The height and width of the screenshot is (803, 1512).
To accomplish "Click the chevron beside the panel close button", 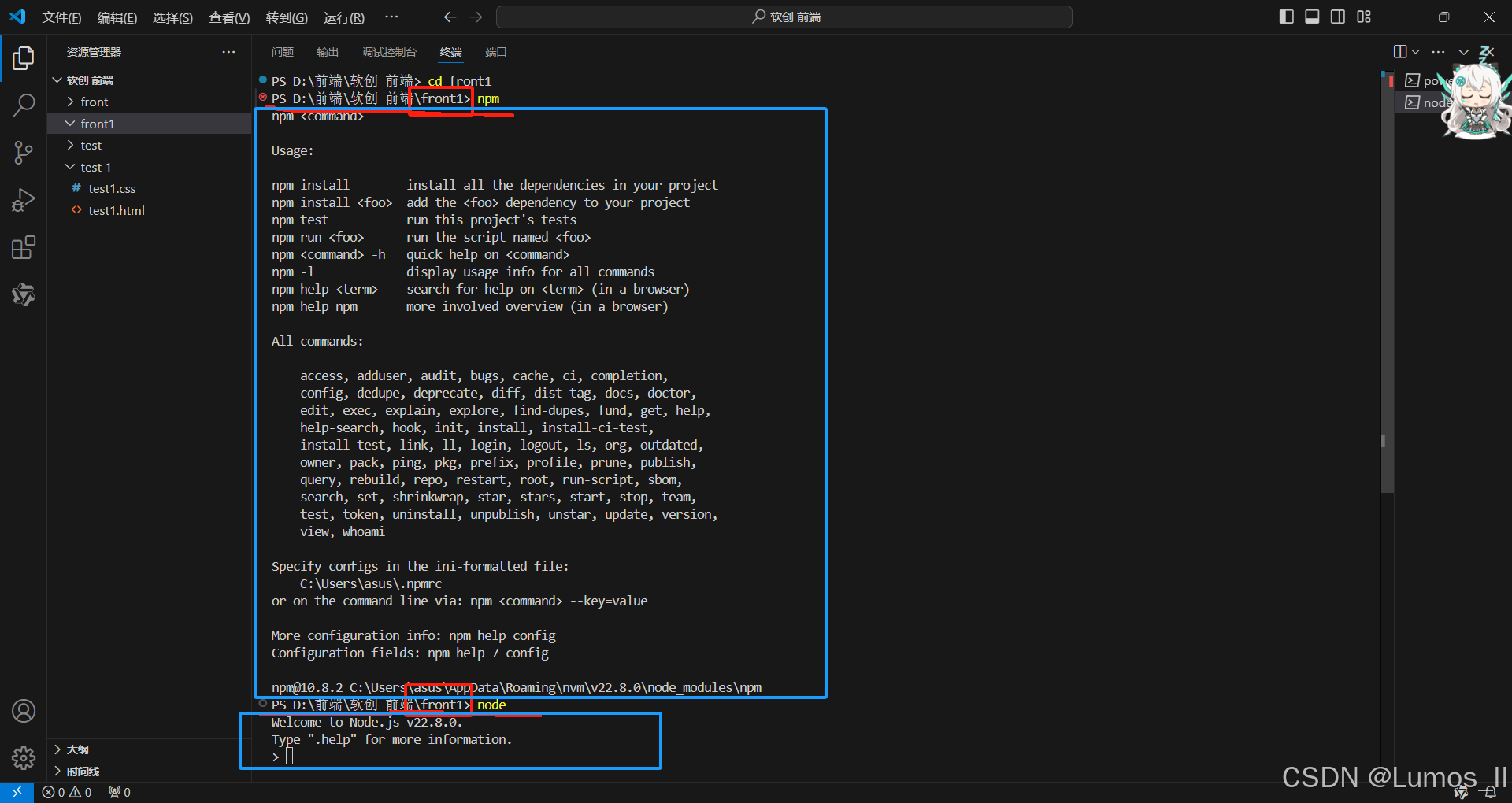I will pos(1463,52).
